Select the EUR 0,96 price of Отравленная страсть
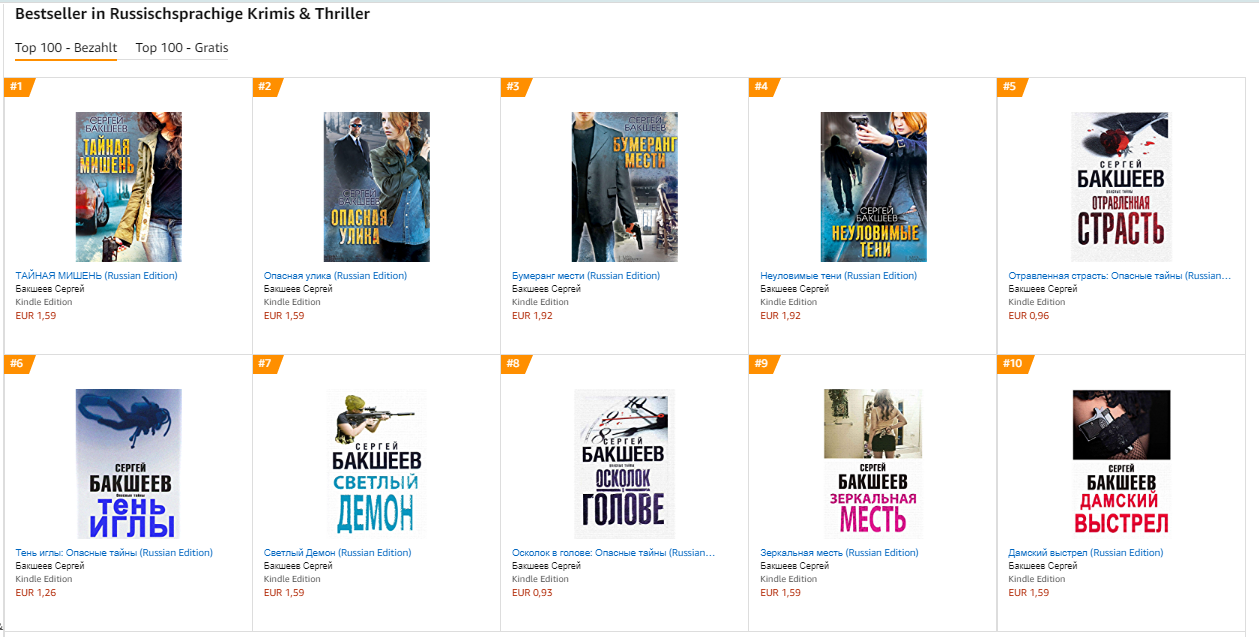Screen dimensions: 1259x637 [x=1029, y=316]
